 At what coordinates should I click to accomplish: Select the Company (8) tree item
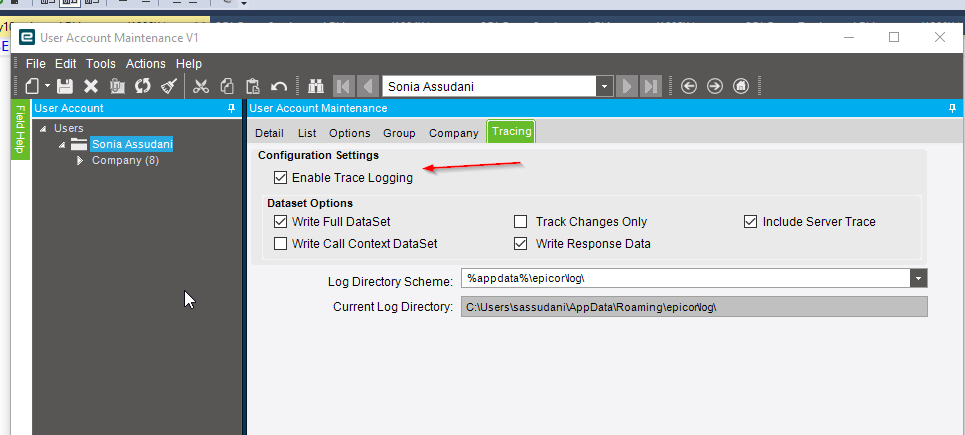coord(126,161)
